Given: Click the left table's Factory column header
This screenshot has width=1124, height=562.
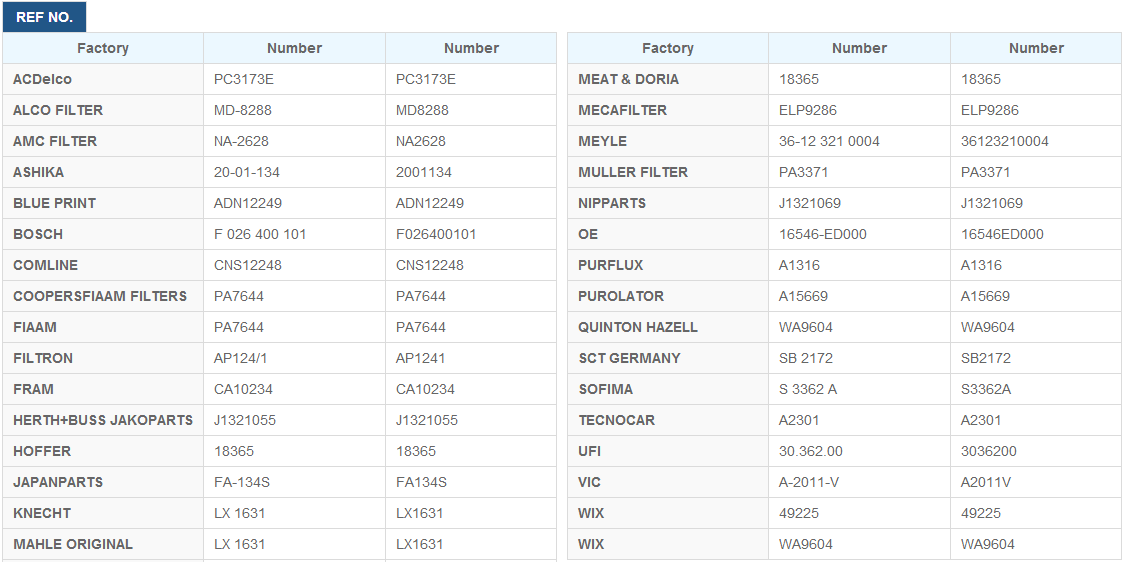Looking at the screenshot, I should pos(103,48).
